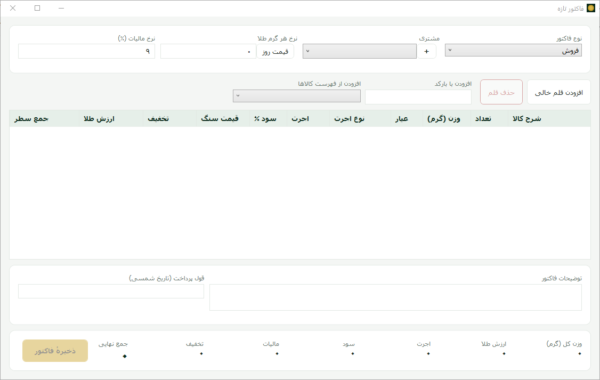Image resolution: width=600 pixels, height=380 pixels.
Task: Click the ذخیرهٔ فاکتور save button
Action: [55, 351]
